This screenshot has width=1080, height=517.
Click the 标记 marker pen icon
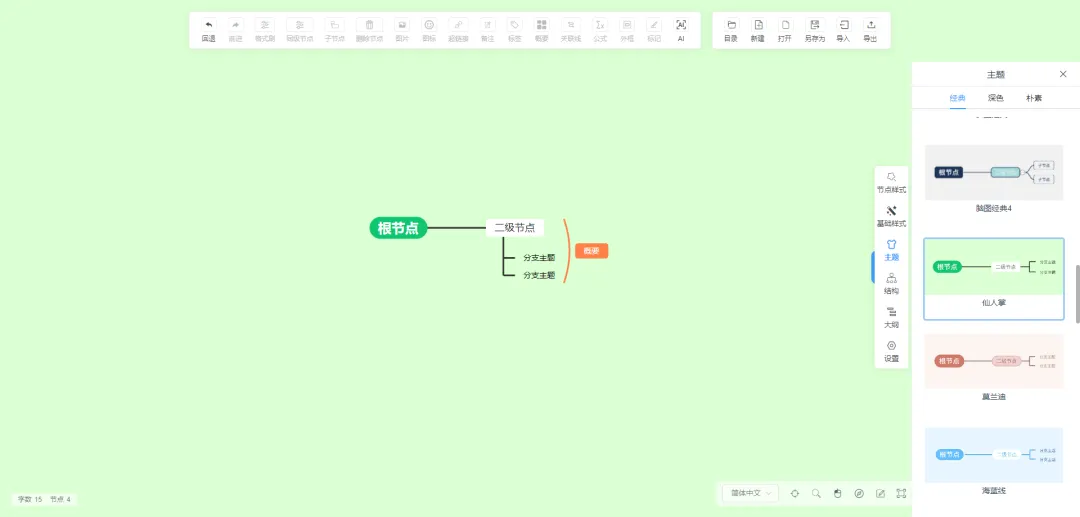pyautogui.click(x=654, y=25)
